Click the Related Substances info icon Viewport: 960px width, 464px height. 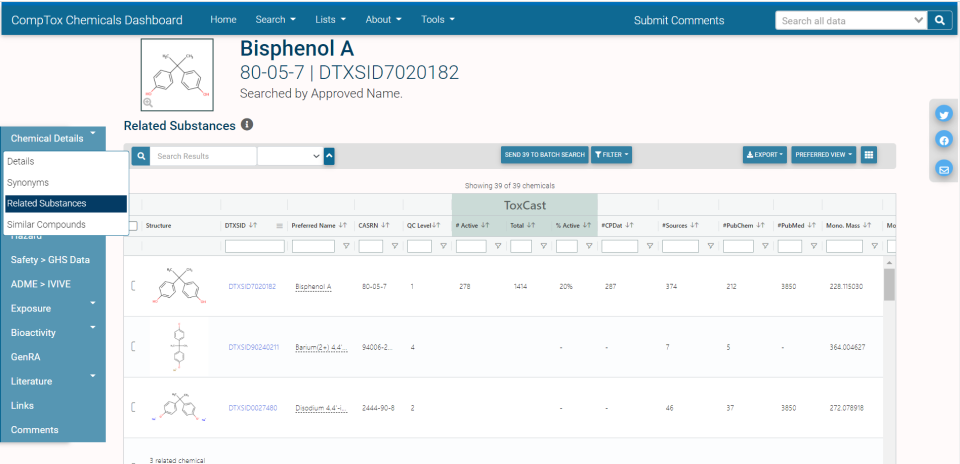click(x=247, y=126)
